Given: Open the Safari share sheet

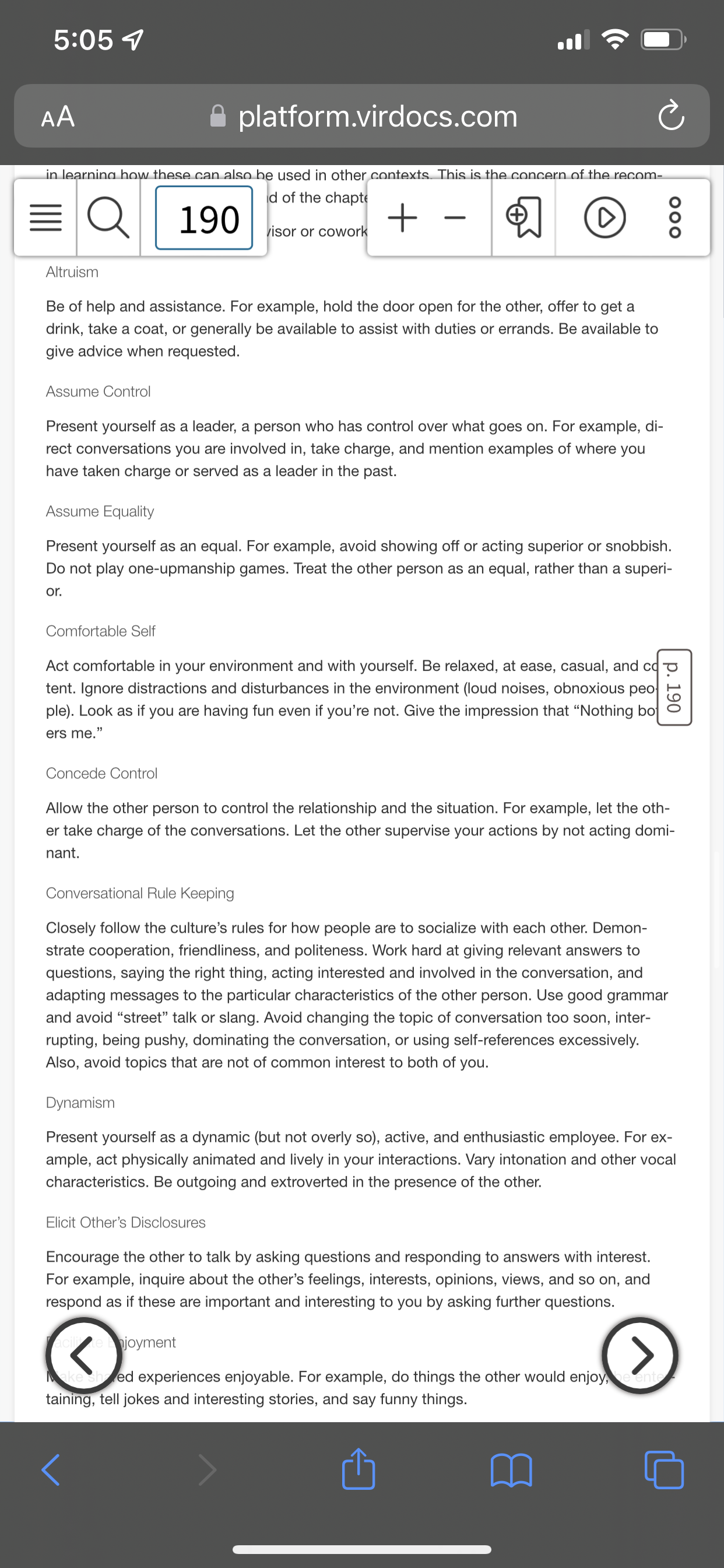Looking at the screenshot, I should coord(359,1468).
